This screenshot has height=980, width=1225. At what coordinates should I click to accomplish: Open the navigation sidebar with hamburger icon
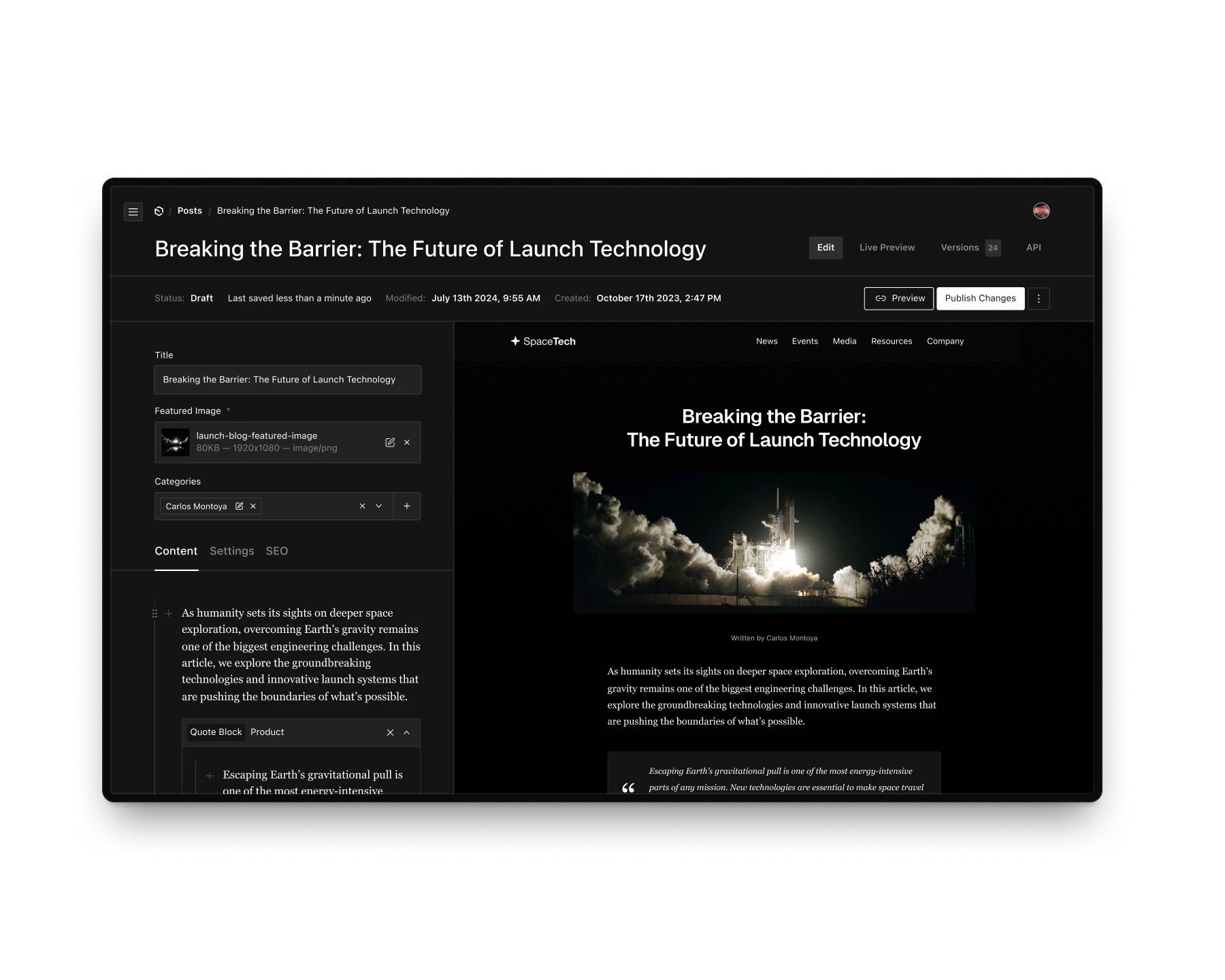click(133, 212)
